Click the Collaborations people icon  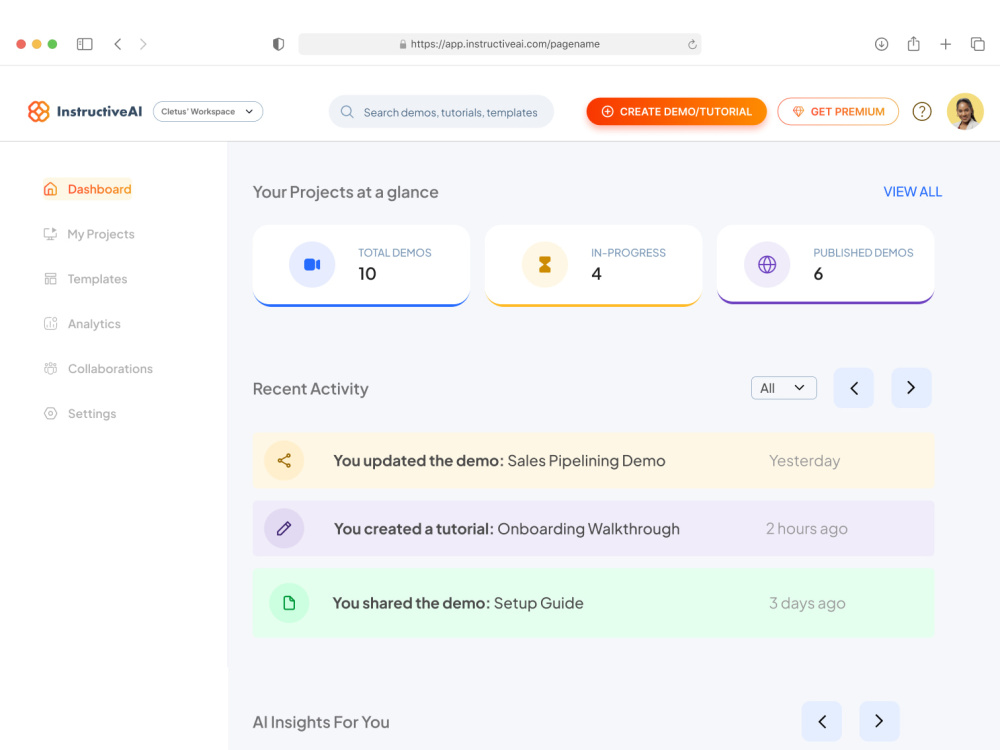tap(50, 368)
